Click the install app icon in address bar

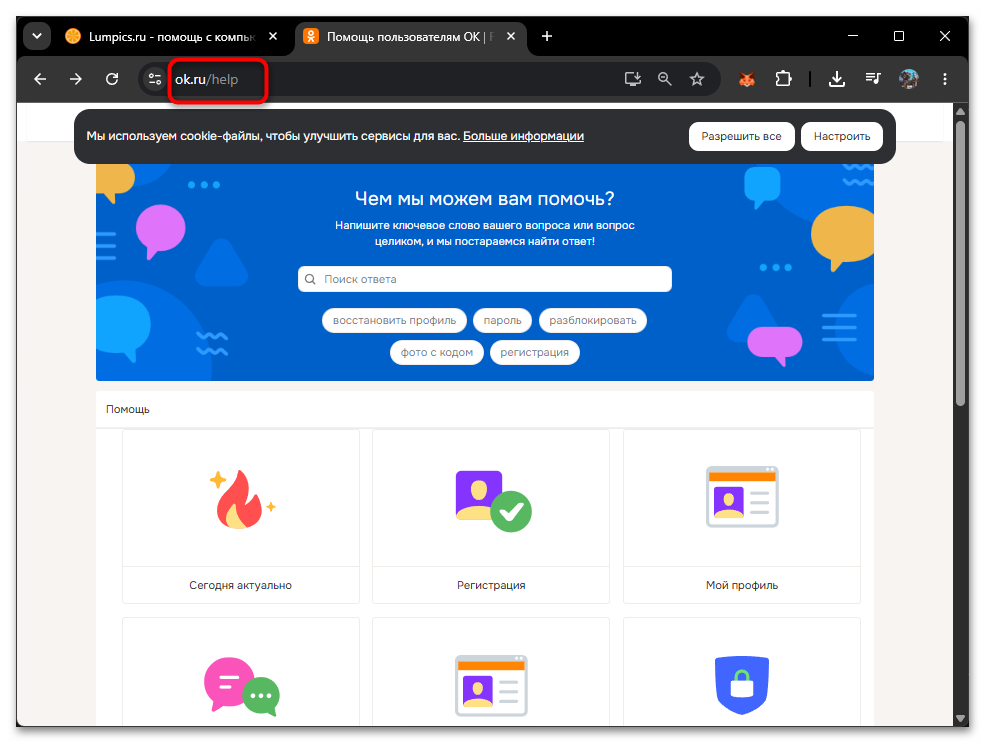coord(633,79)
